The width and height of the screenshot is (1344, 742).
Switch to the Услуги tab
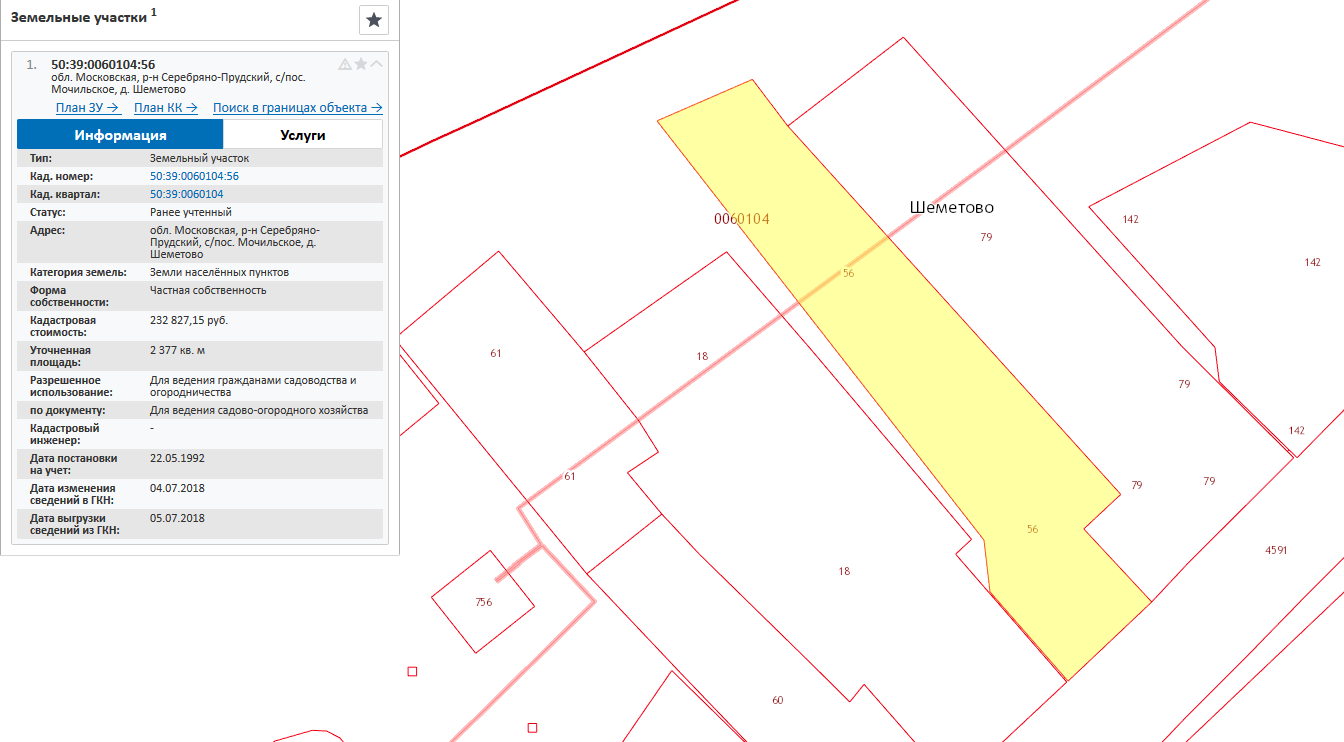coord(303,135)
